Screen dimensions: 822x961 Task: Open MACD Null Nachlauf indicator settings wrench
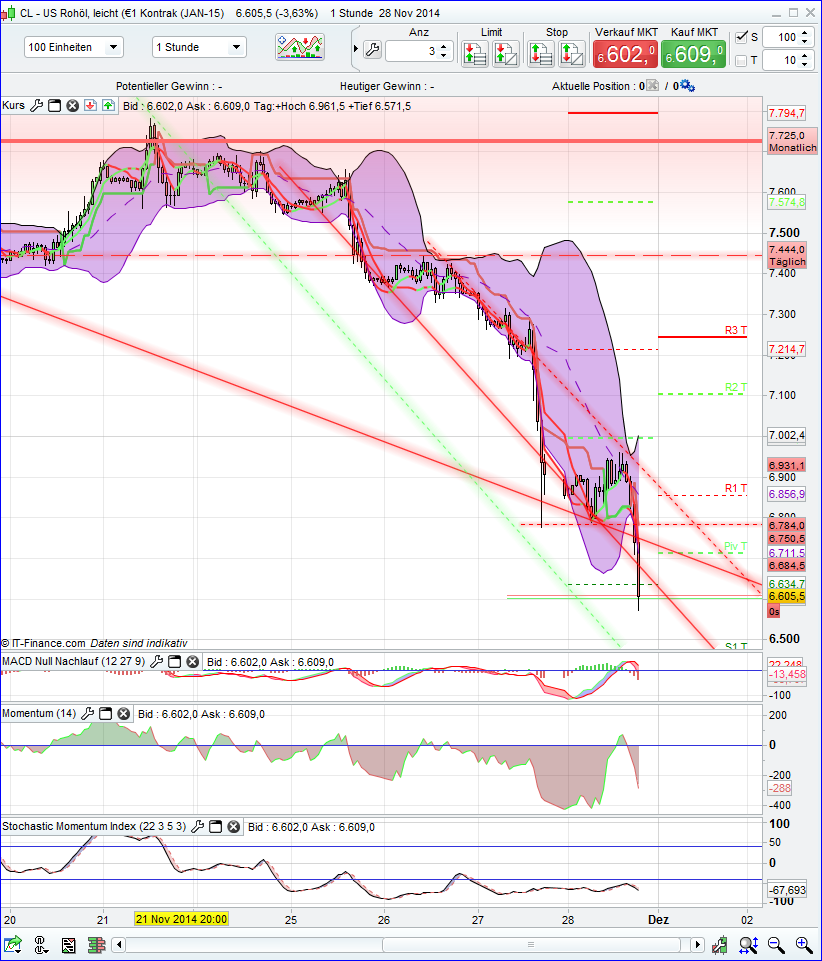pyautogui.click(x=155, y=660)
